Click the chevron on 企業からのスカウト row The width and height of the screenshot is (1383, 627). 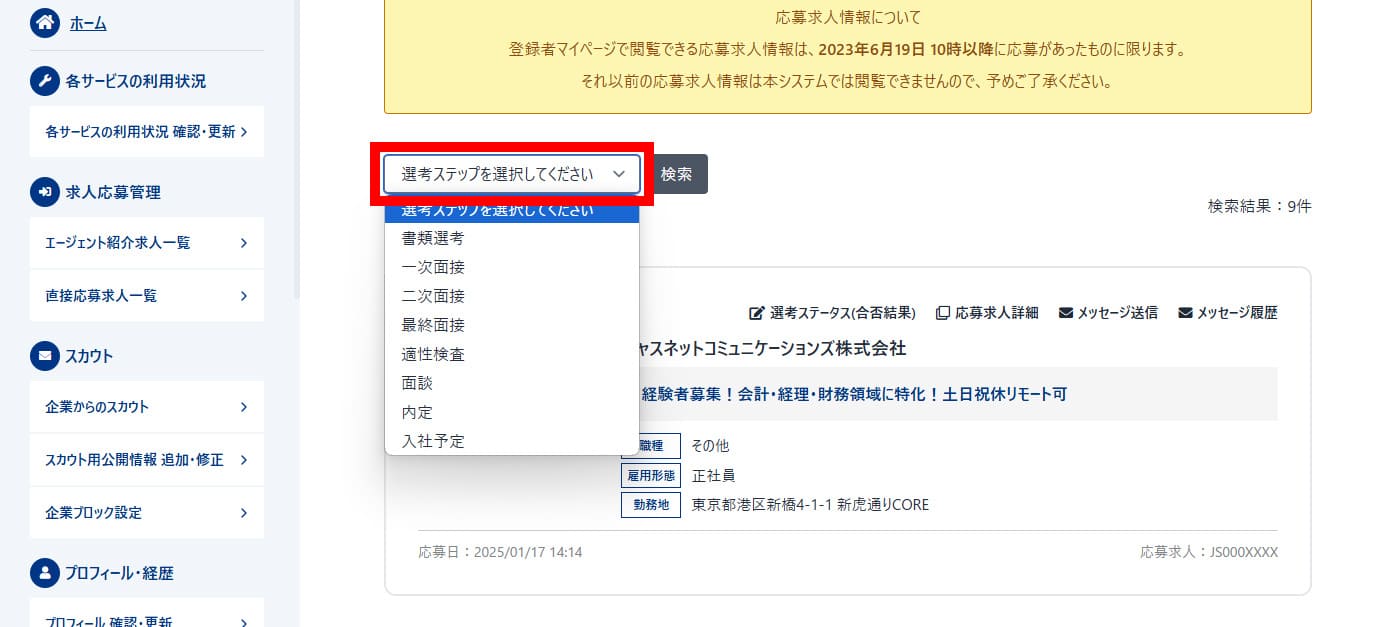pos(244,407)
